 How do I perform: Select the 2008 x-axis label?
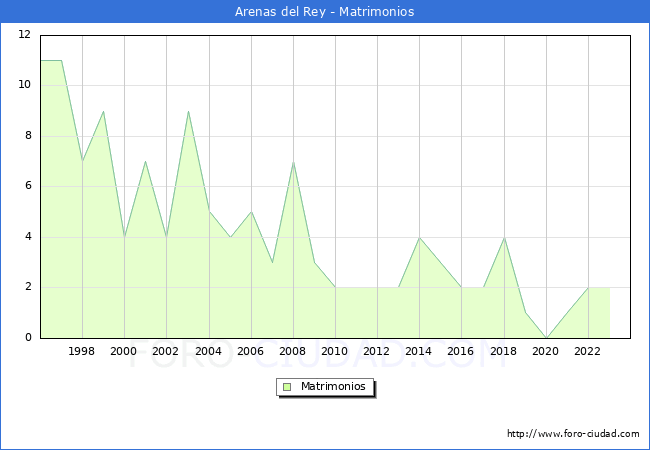pos(292,352)
